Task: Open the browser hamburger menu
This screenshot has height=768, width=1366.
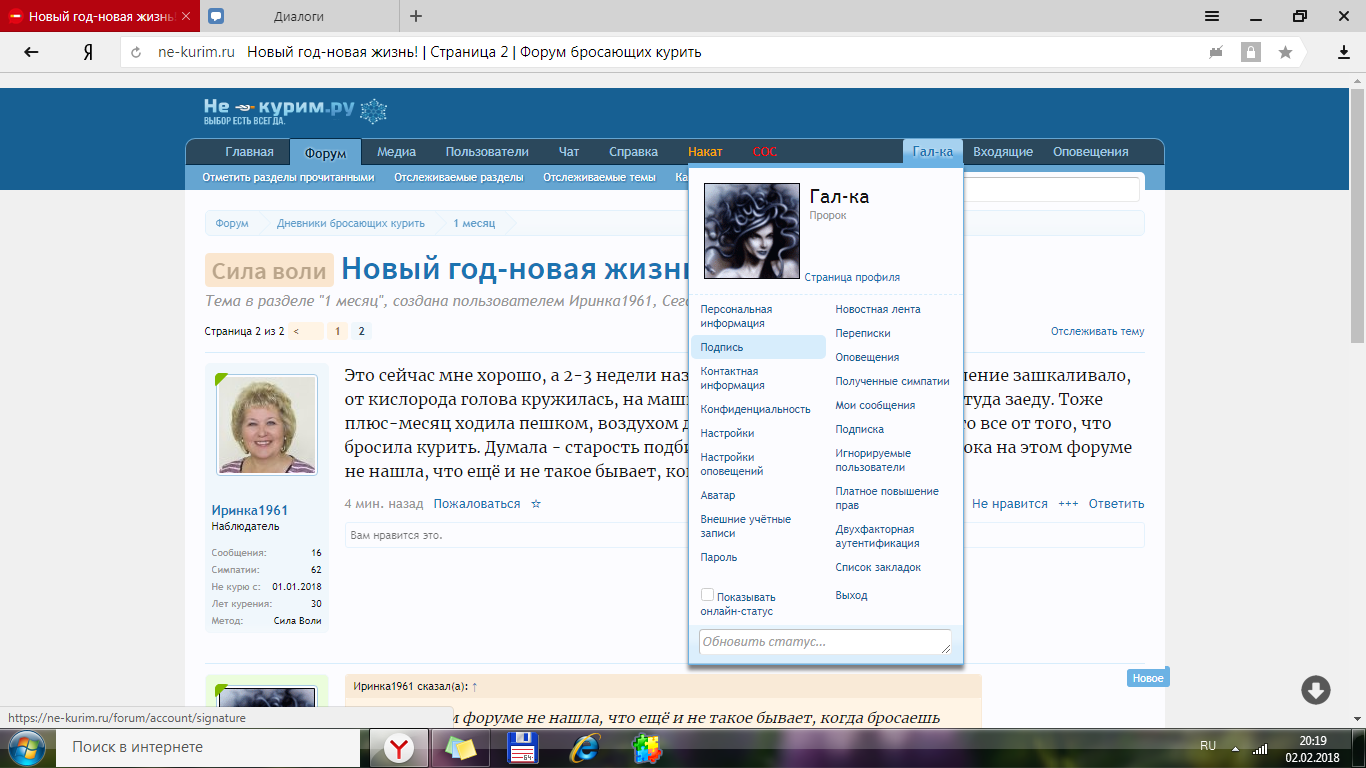Action: pyautogui.click(x=1212, y=16)
